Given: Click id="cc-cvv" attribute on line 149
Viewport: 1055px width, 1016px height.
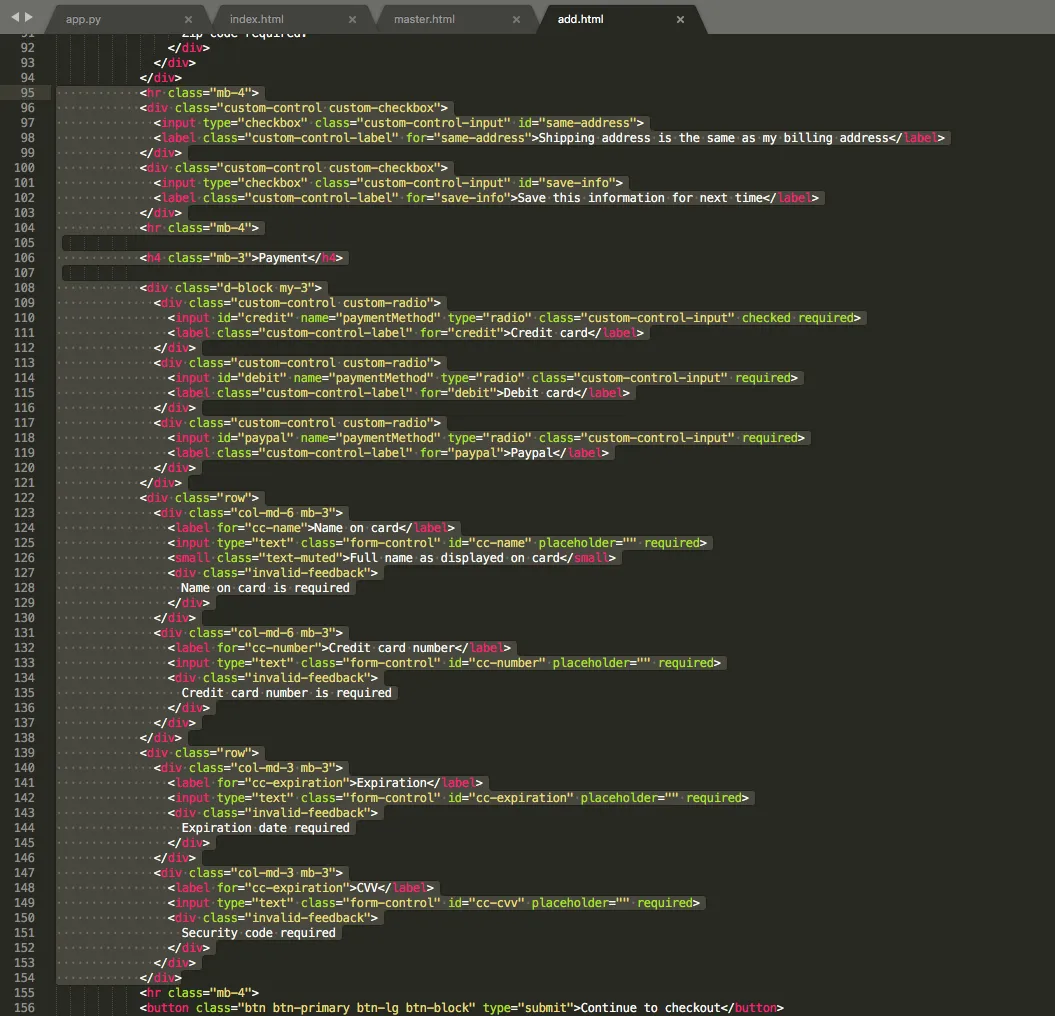Looking at the screenshot, I should point(486,903).
